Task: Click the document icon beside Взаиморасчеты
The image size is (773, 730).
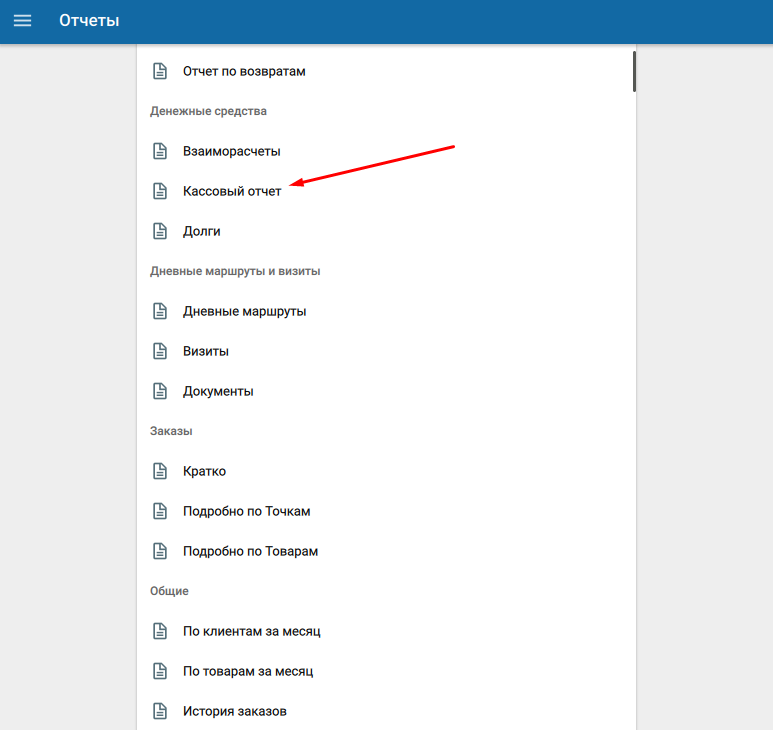Action: tap(160, 151)
